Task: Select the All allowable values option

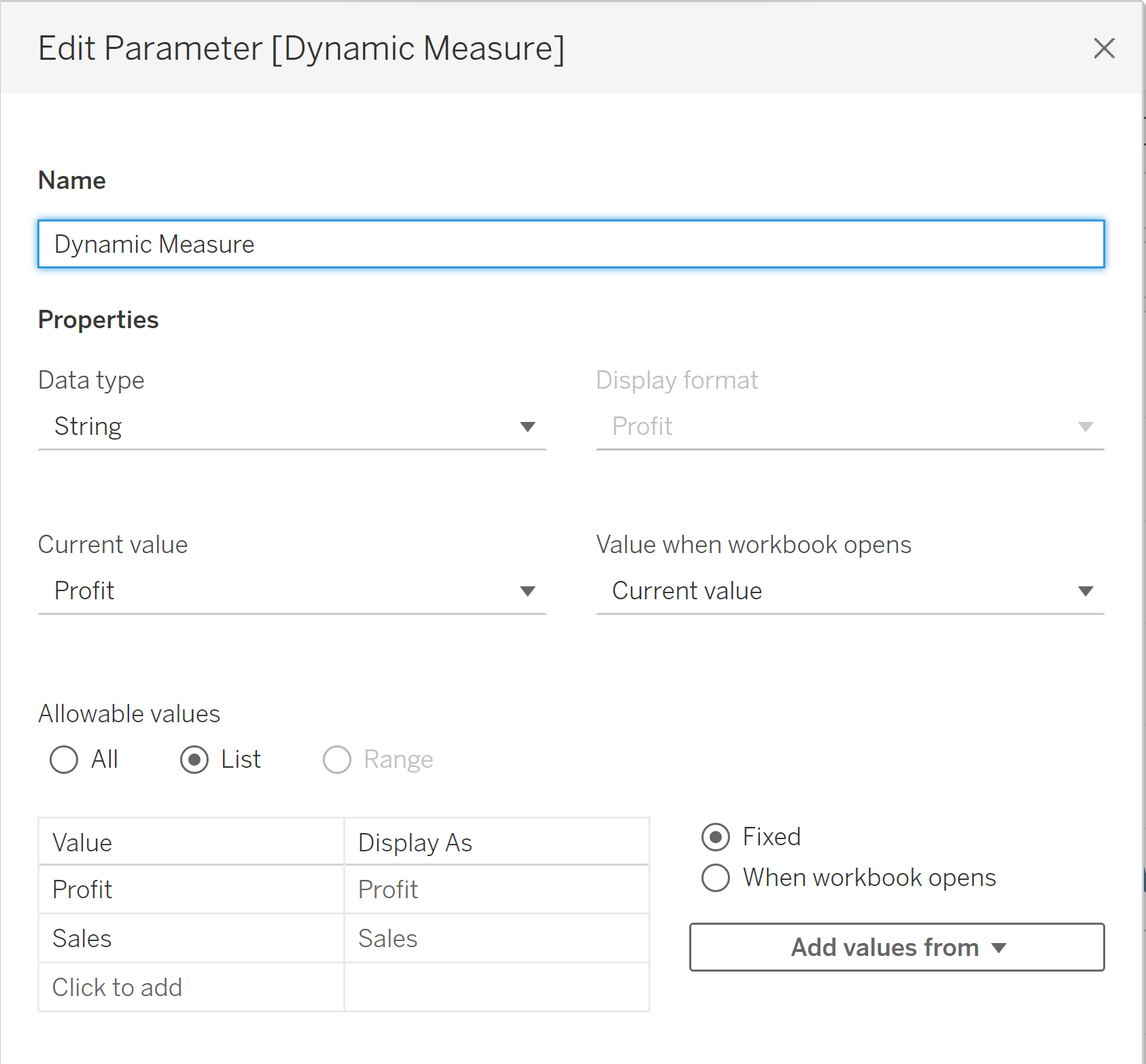Action: pos(64,760)
